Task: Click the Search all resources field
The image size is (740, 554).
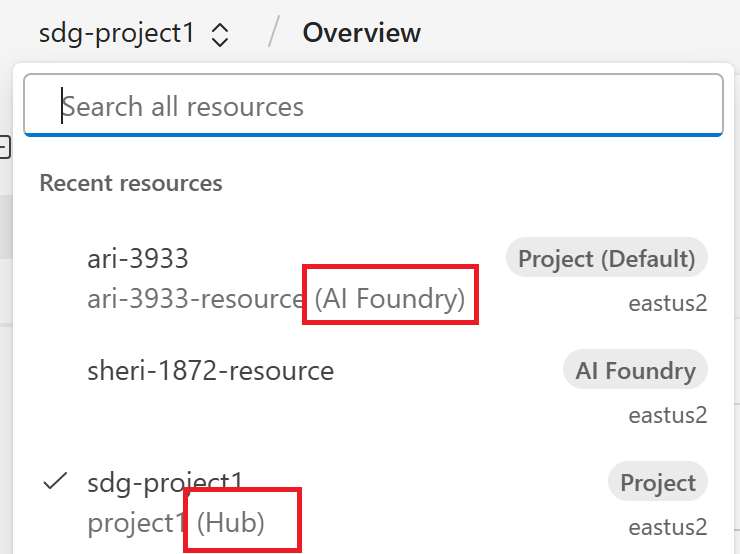Action: click(373, 106)
